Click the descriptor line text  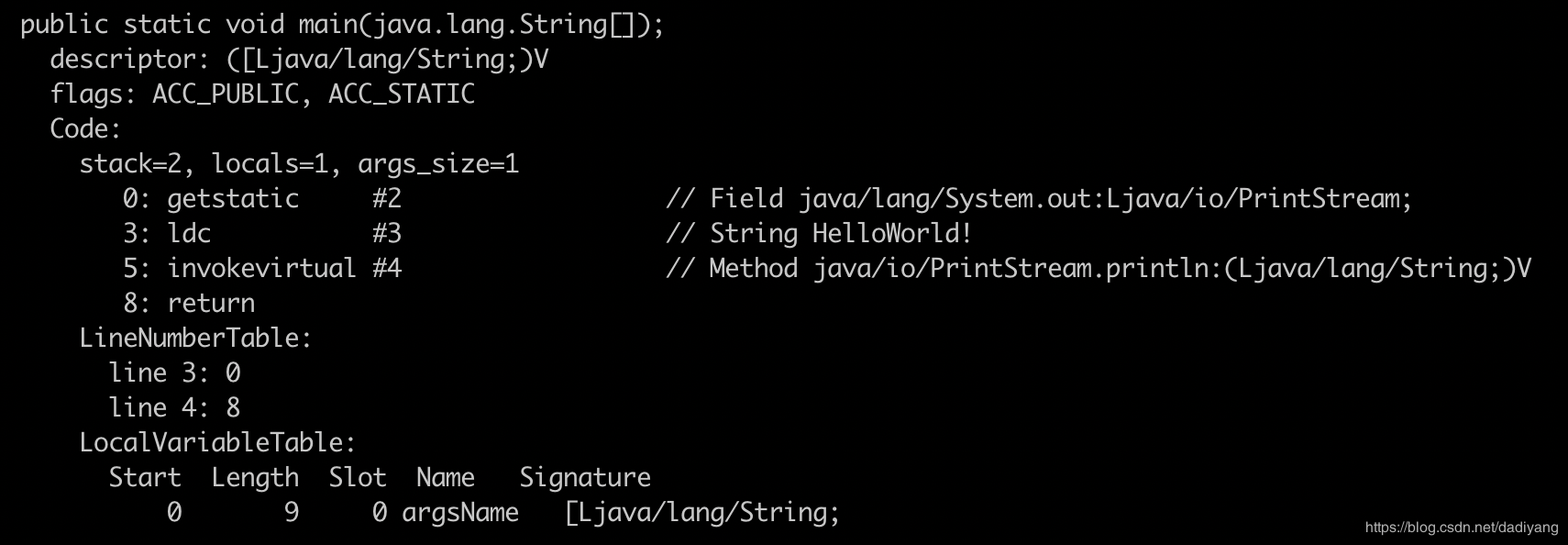pyautogui.click(x=299, y=60)
